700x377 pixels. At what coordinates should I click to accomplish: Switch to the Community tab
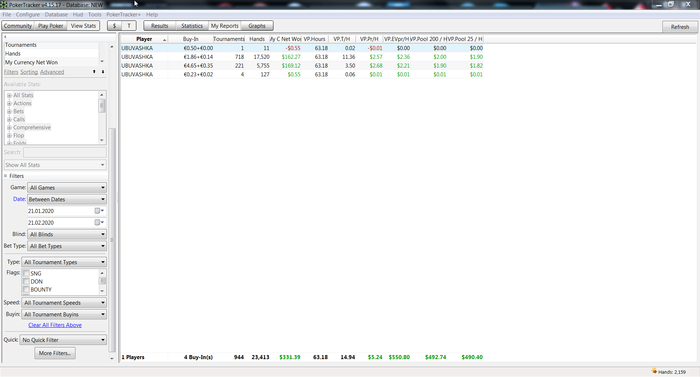tap(18, 26)
